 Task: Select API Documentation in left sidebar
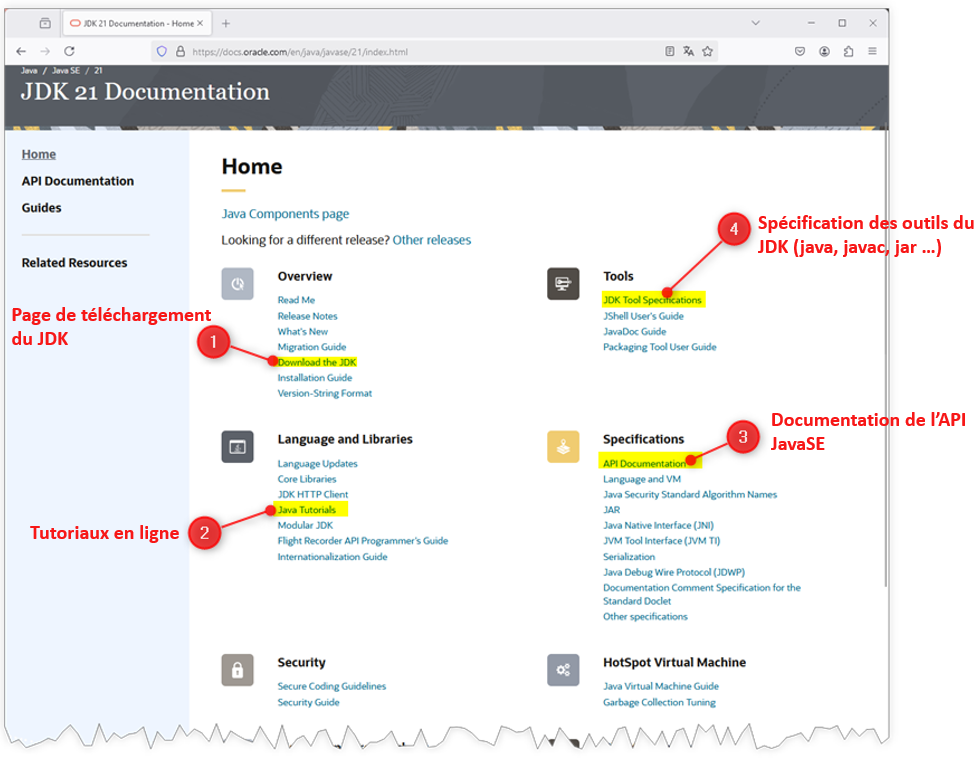(x=77, y=181)
